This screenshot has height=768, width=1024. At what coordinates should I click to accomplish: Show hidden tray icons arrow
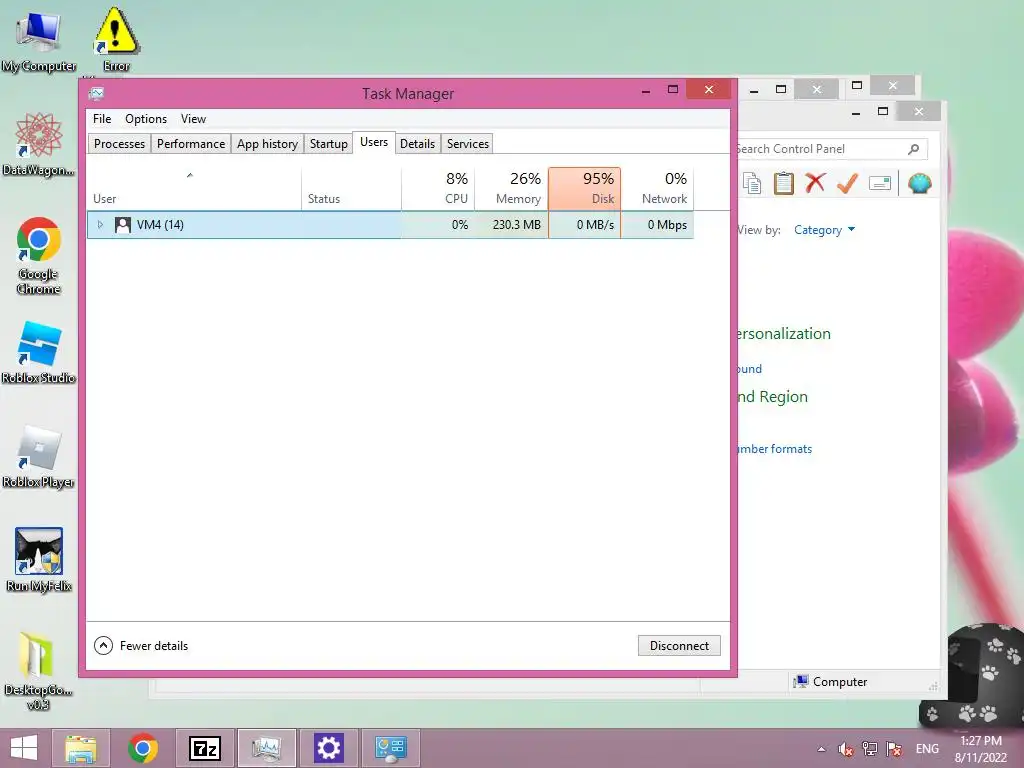tap(821, 749)
